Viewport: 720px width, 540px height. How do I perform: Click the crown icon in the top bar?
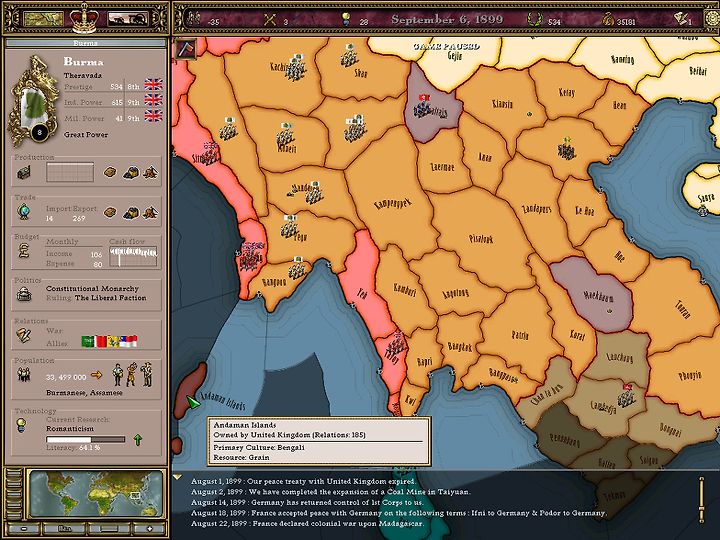[x=84, y=17]
